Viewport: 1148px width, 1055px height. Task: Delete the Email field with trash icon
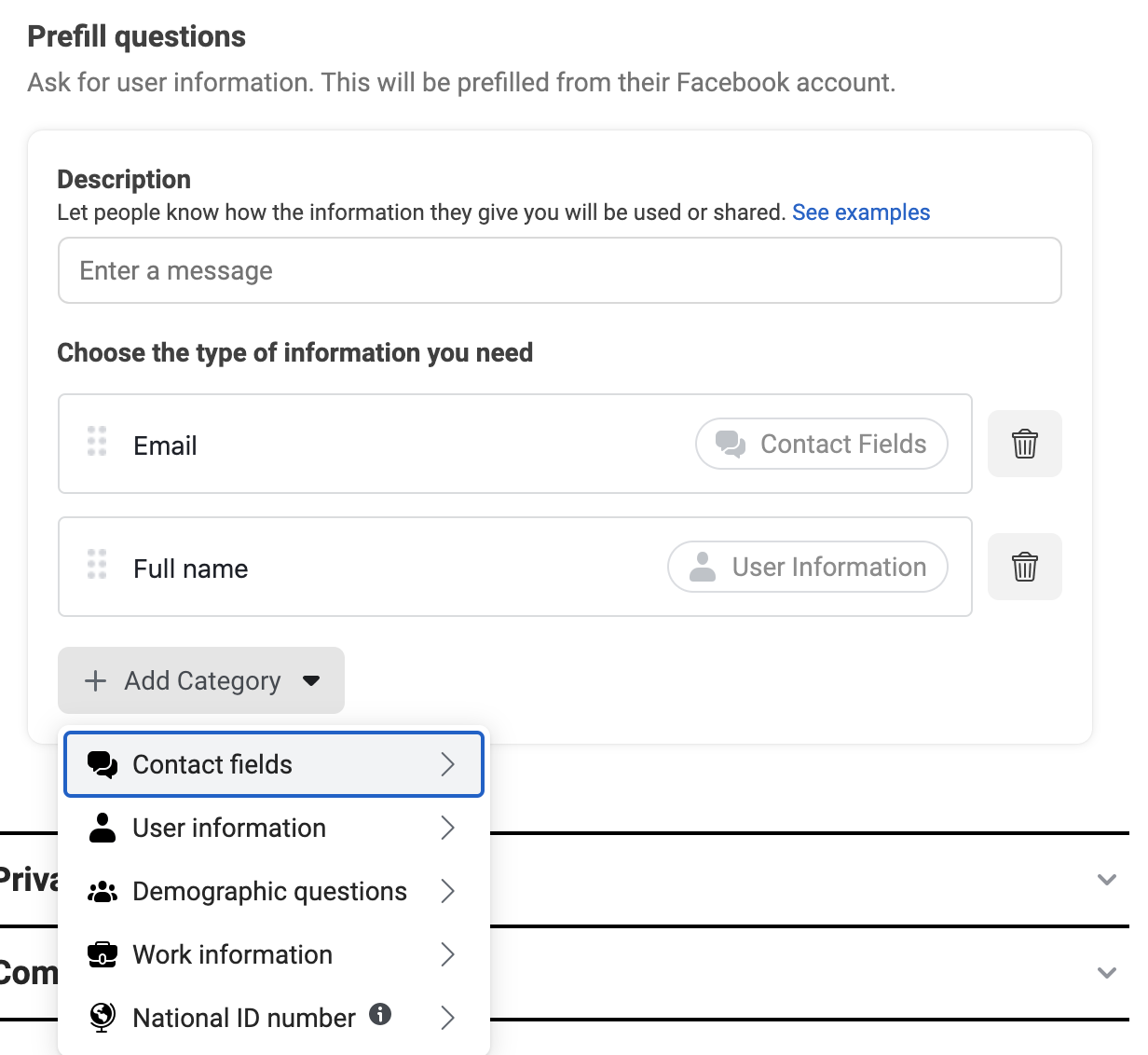(x=1024, y=444)
